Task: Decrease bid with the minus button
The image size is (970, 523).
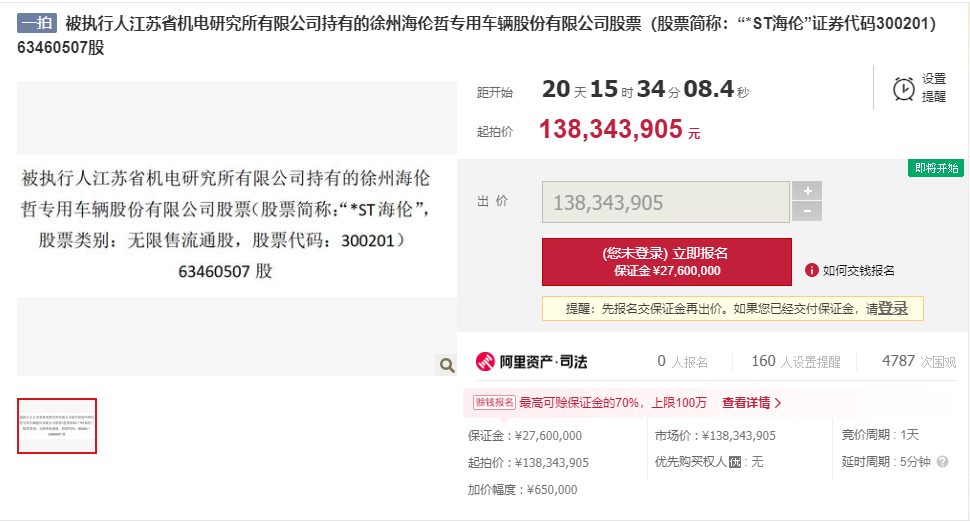Action: coord(807,211)
